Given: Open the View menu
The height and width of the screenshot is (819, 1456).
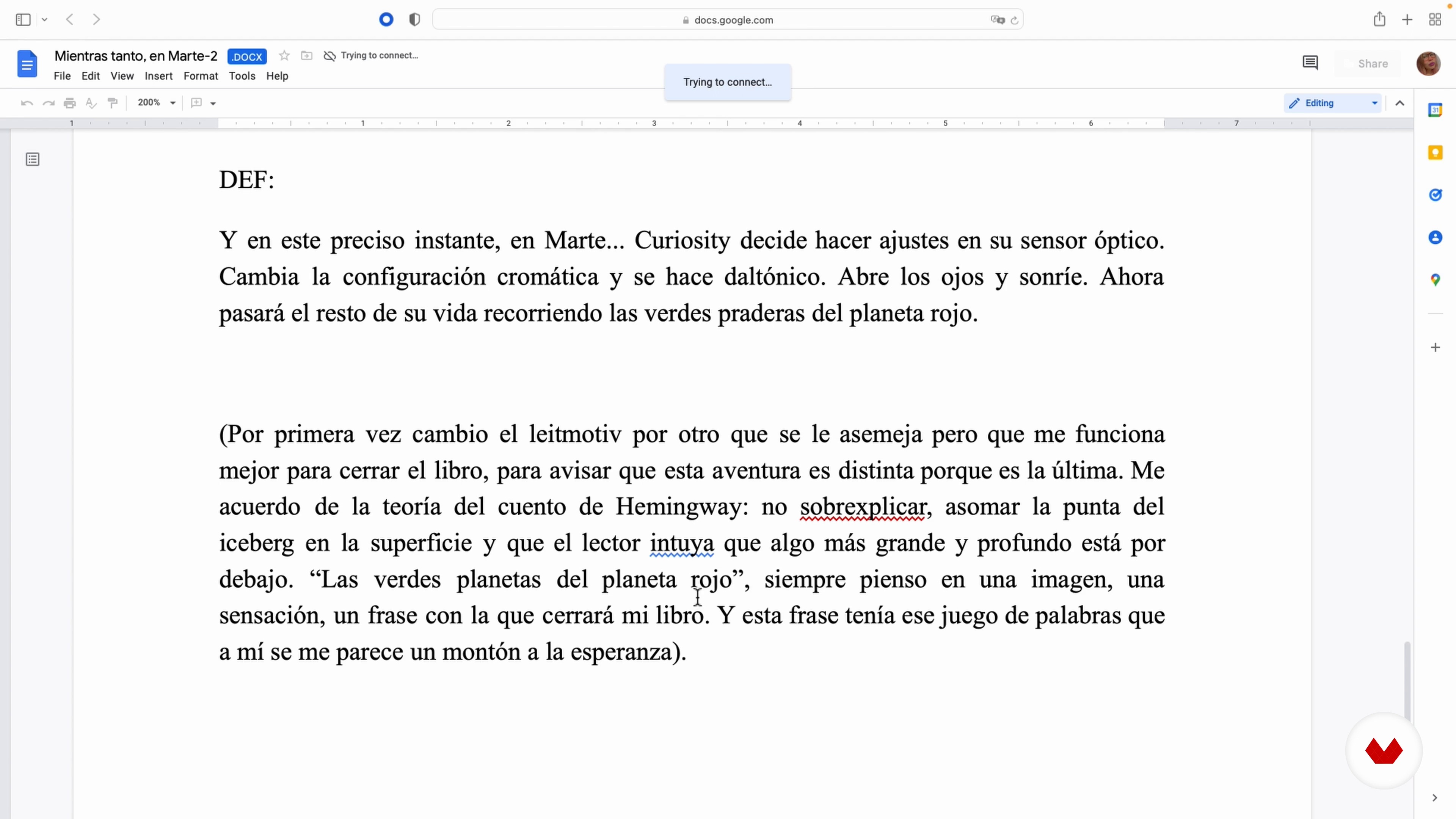Looking at the screenshot, I should (122, 76).
